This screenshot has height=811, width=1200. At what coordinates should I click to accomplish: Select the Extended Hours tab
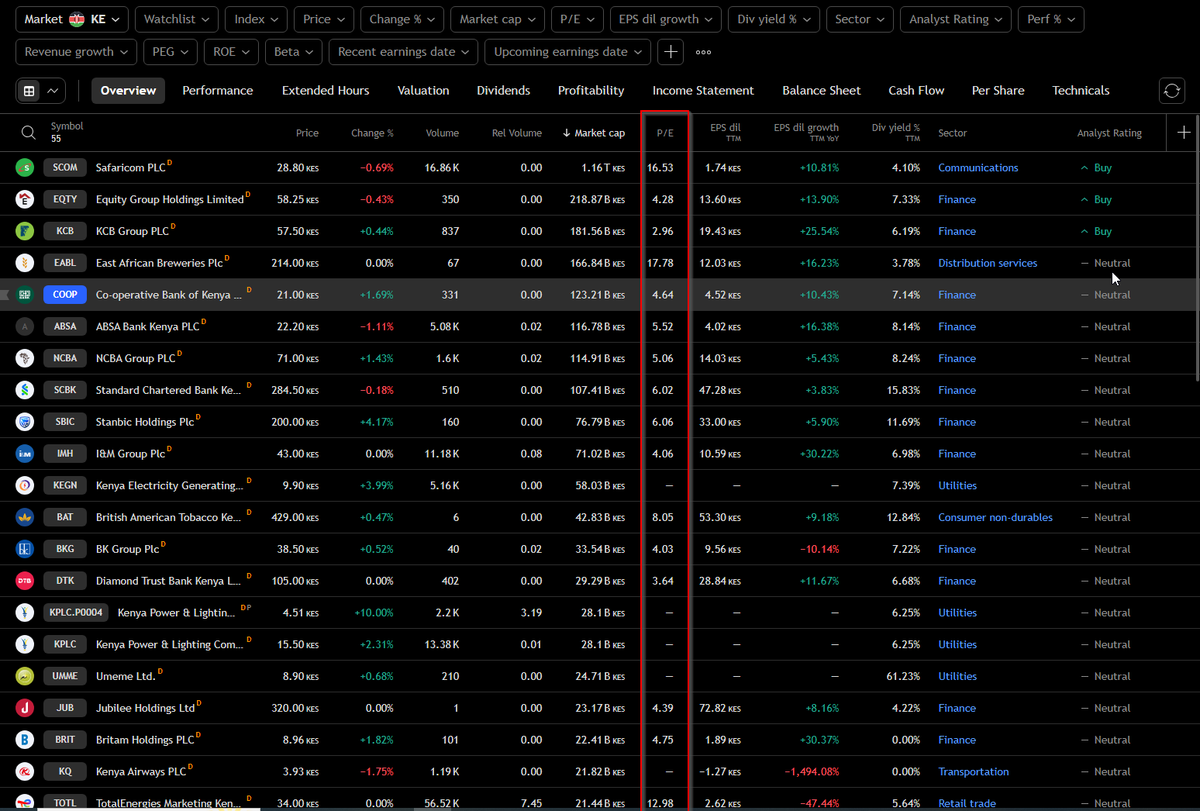(325, 91)
